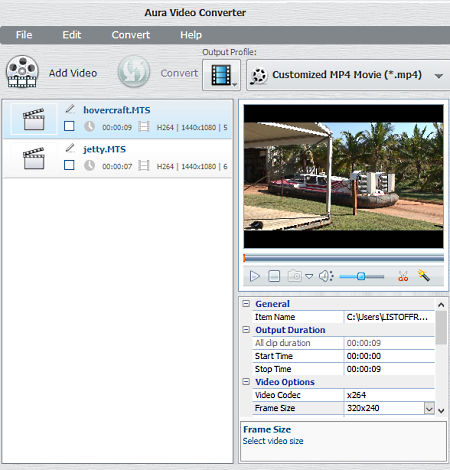Open the snapshot options dropdown arrow
Image resolution: width=450 pixels, height=470 pixels.
coord(309,276)
